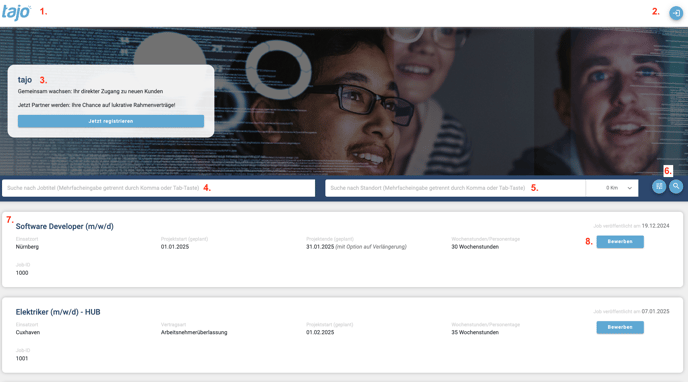This screenshot has height=382, width=688.
Task: Click the Job-ID 1001 value
Action: 22,358
